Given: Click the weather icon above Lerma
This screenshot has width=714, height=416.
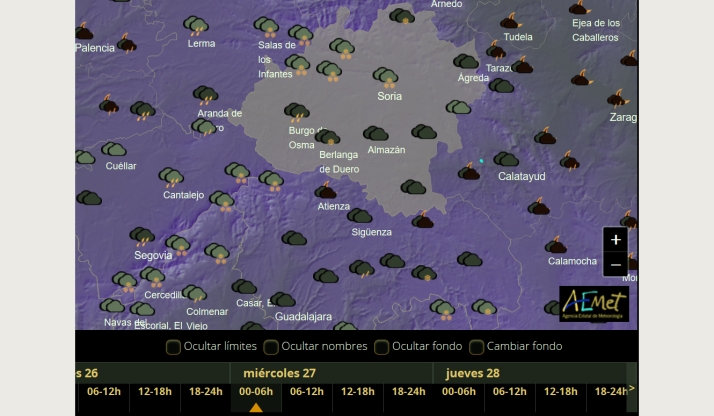Looking at the screenshot, I should 196,26.
